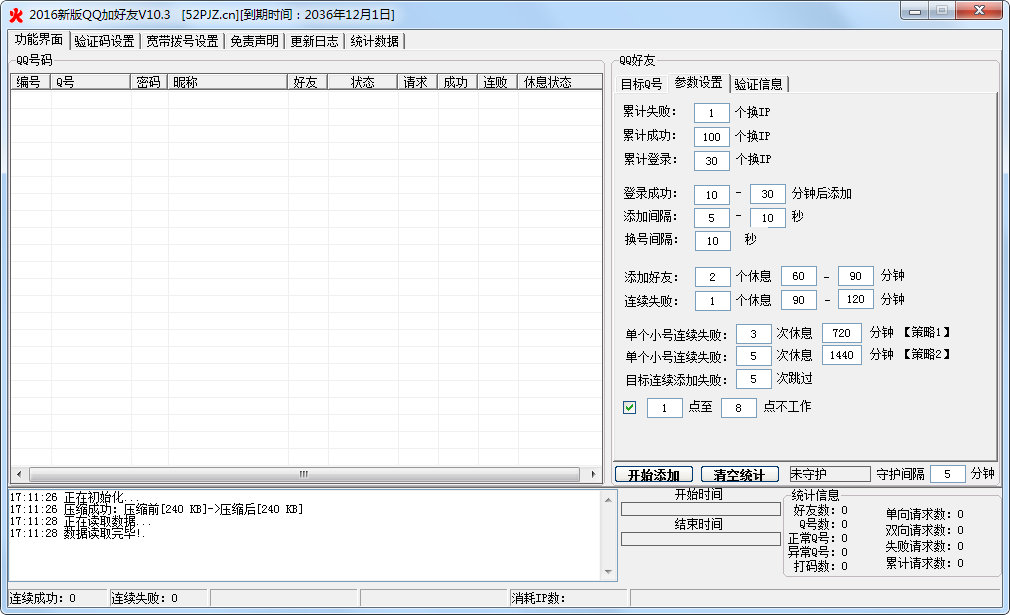Viewport: 1010px width, 615px height.
Task: Toggle the non-working hours checkbox
Action: pos(630,407)
